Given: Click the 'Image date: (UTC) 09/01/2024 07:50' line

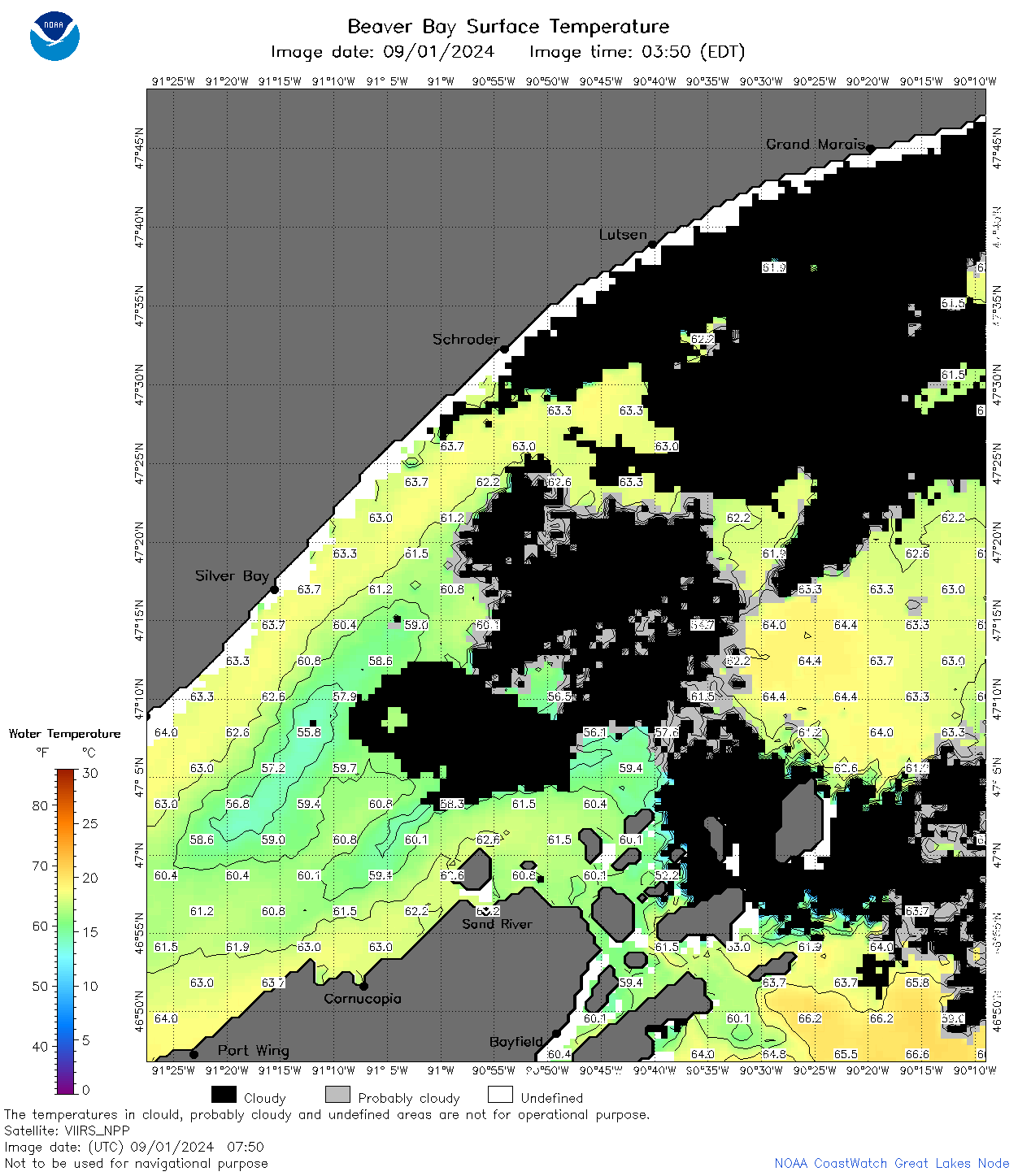Looking at the screenshot, I should pyautogui.click(x=134, y=1147).
